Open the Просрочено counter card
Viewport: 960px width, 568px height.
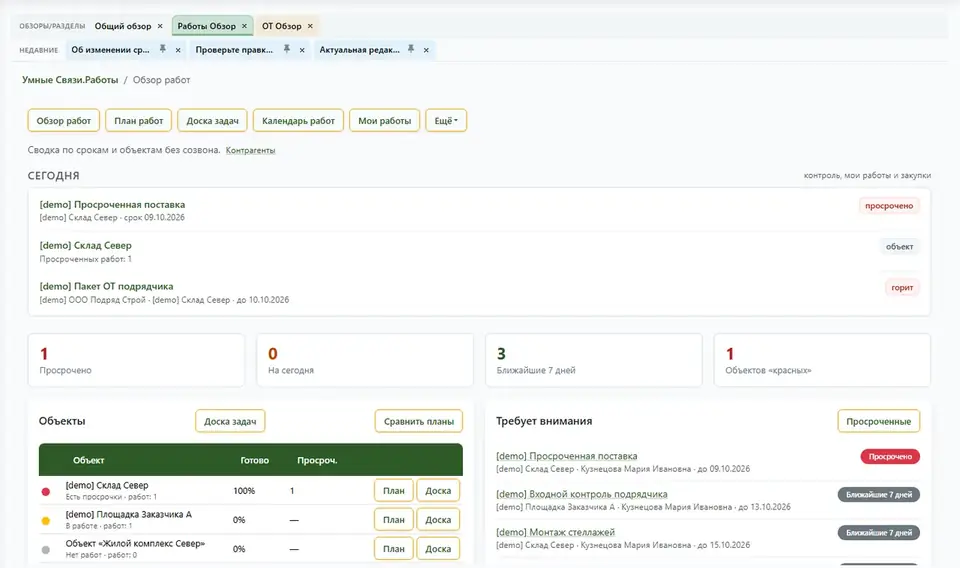[x=136, y=360]
